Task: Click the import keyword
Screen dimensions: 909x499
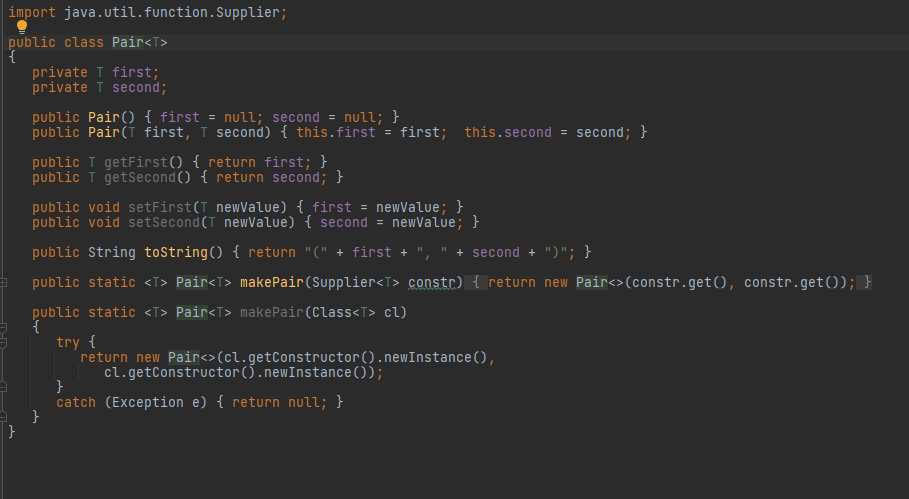Action: 32,12
